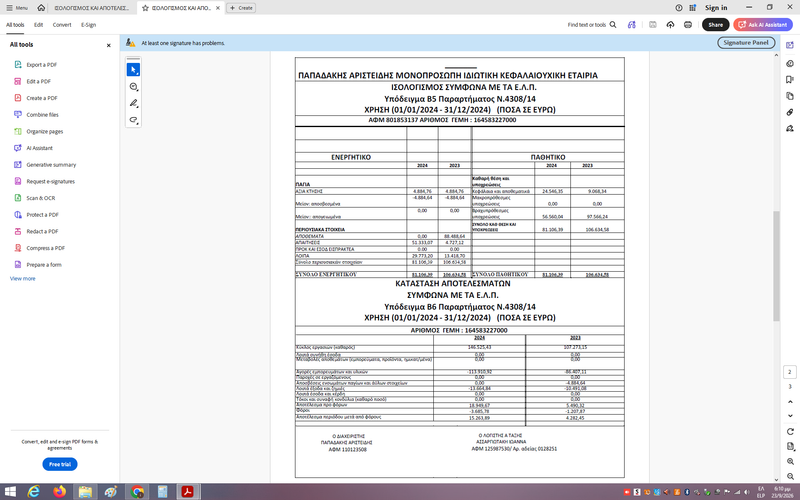Activate the selection arrow tool
This screenshot has width=800, height=500.
(133, 70)
